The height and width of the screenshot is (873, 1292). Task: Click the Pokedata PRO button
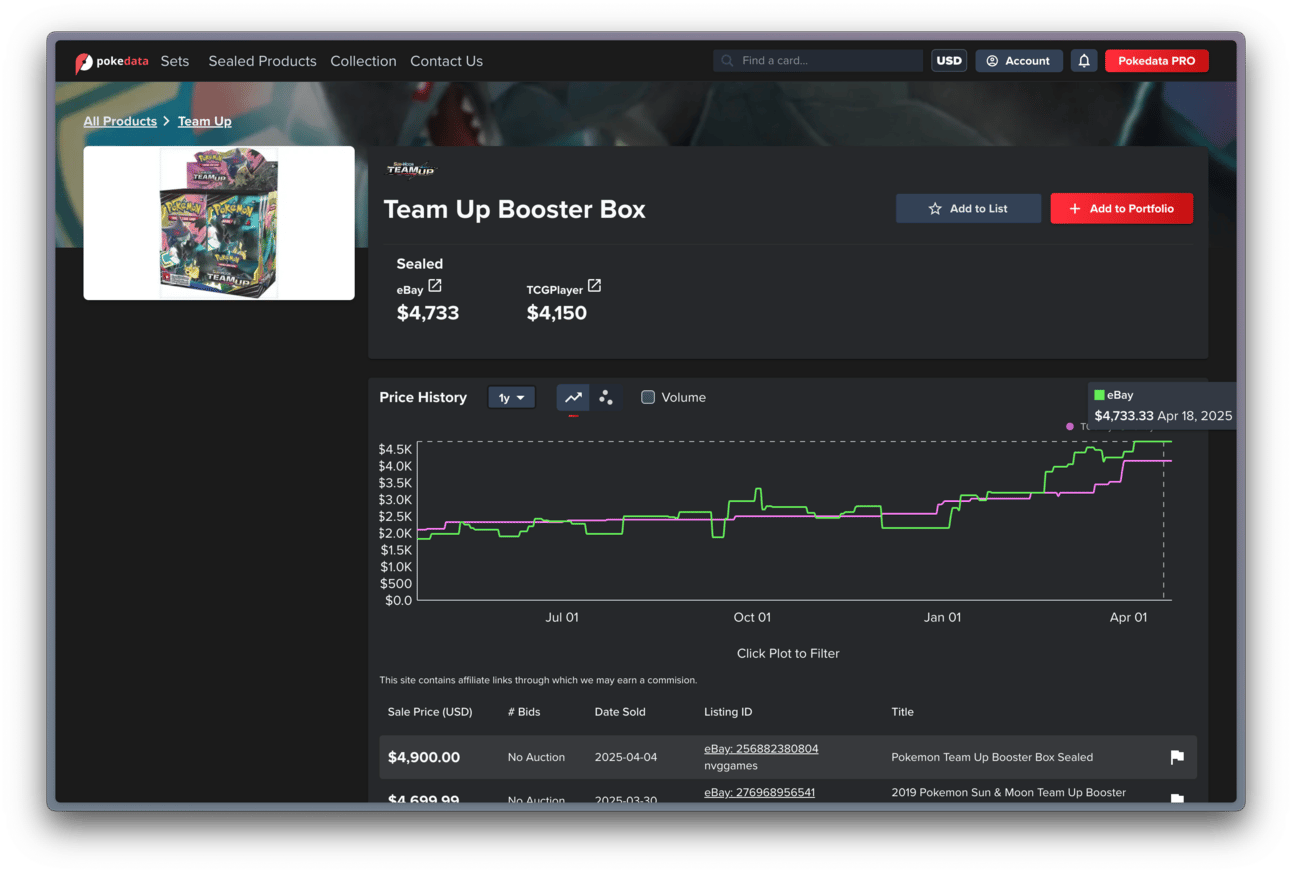(1156, 61)
